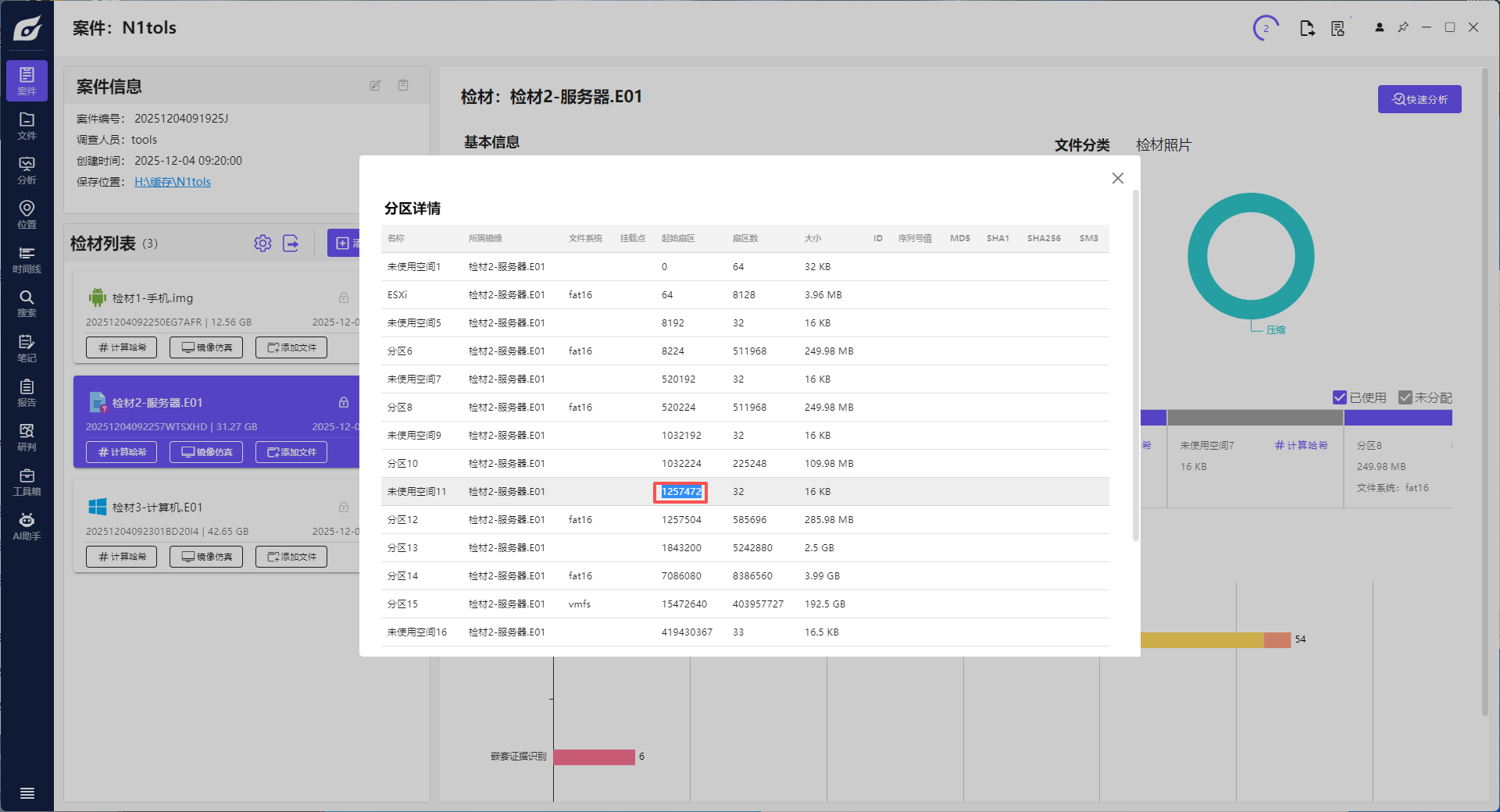1500x812 pixels.
Task: Switch to the 文件分类 tab
Action: [x=1082, y=145]
